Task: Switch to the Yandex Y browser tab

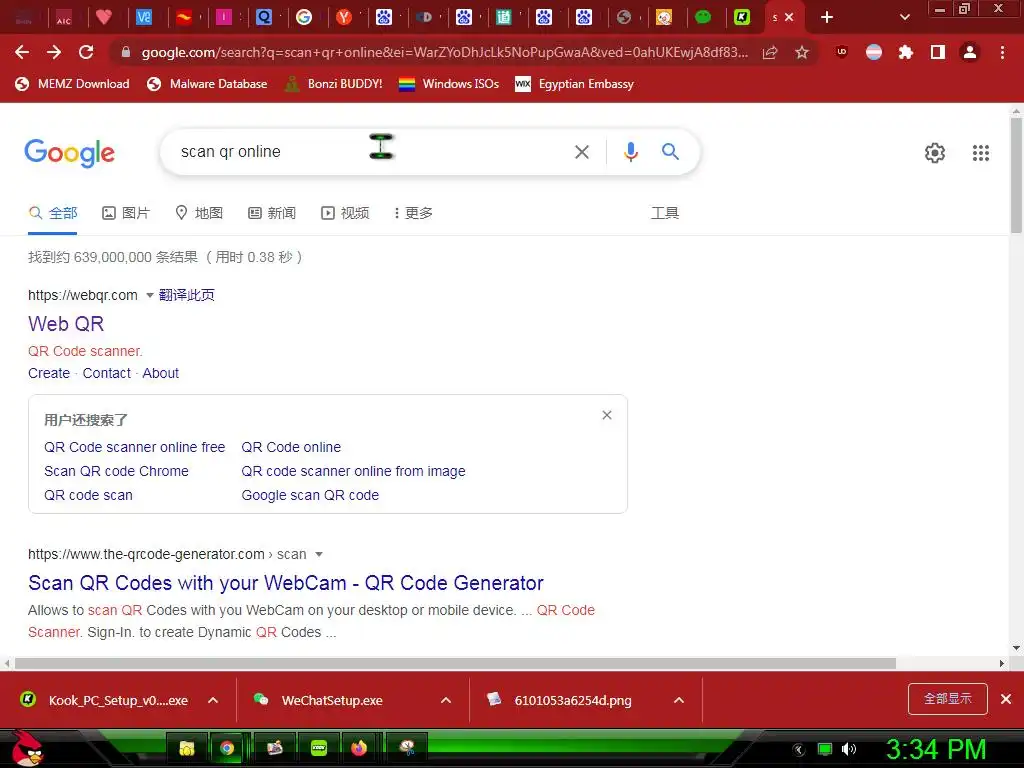Action: tap(344, 18)
